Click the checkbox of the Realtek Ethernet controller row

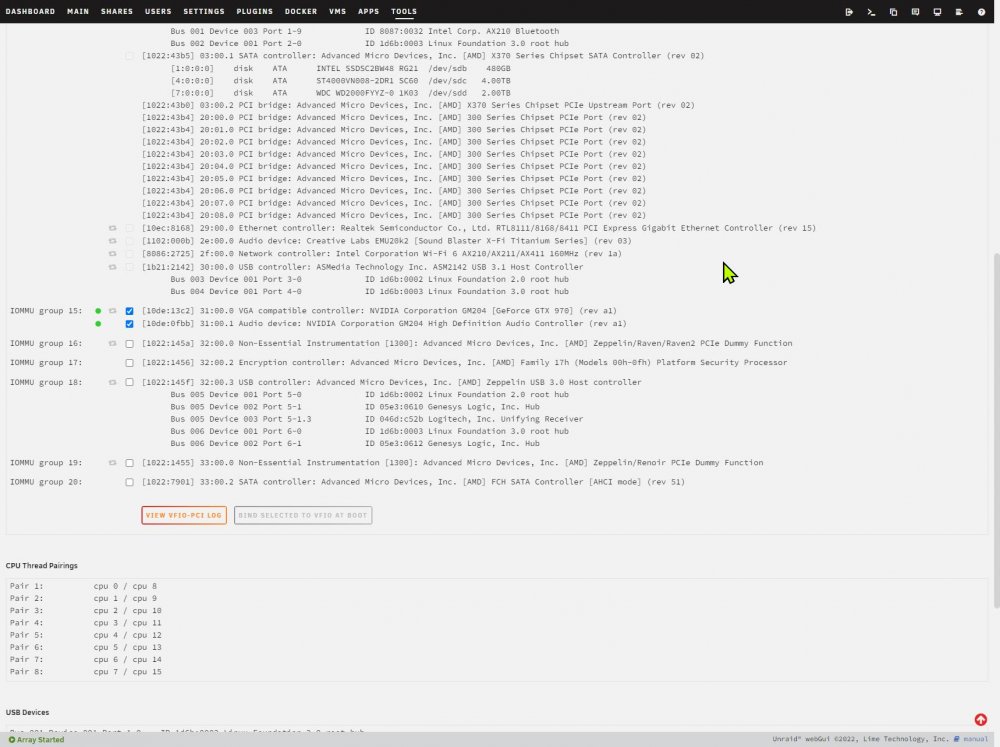click(x=129, y=228)
